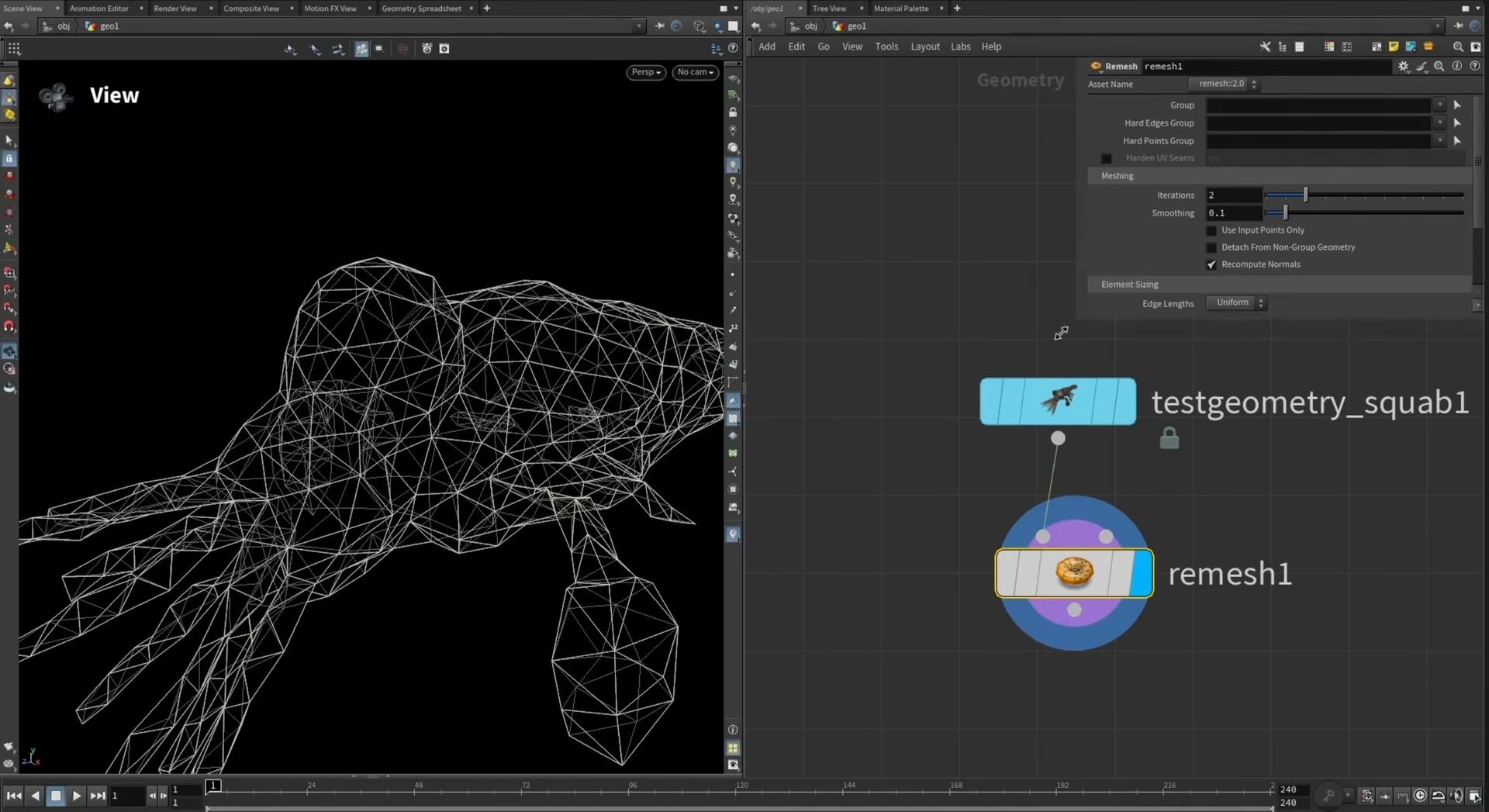Jump to the first frame
The height and width of the screenshot is (812, 1489).
[x=14, y=796]
